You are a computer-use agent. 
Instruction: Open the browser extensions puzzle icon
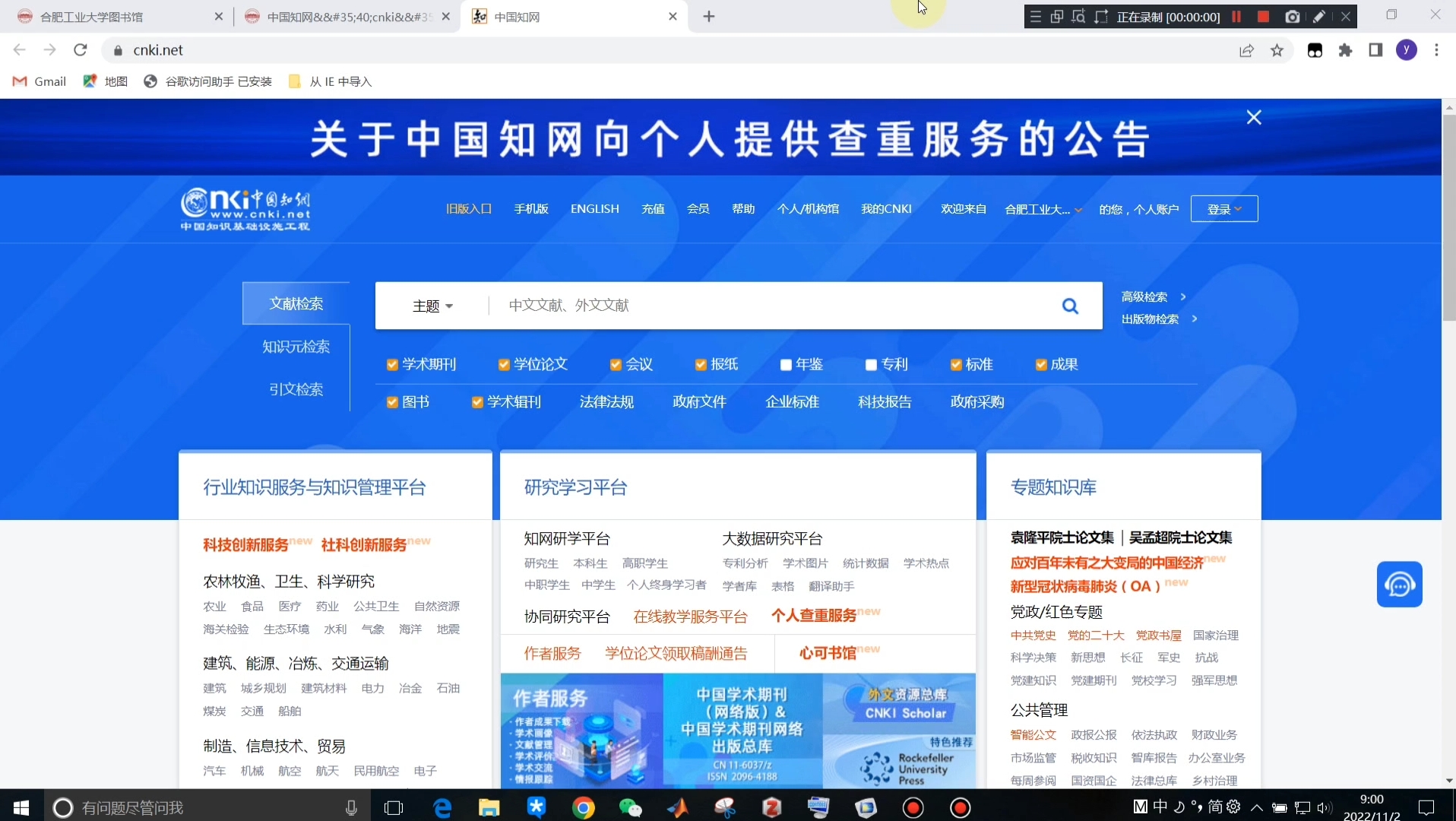1346,50
